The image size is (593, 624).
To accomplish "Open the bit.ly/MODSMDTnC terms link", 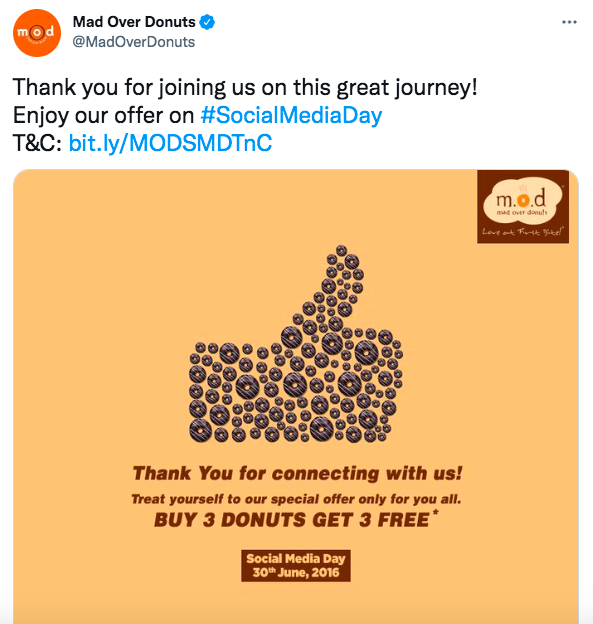I will click(170, 143).
